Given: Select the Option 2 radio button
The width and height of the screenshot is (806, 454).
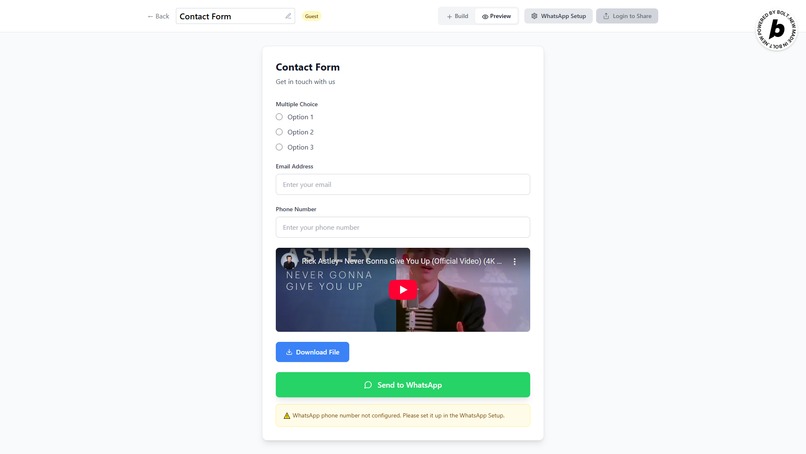Looking at the screenshot, I should pyautogui.click(x=279, y=132).
